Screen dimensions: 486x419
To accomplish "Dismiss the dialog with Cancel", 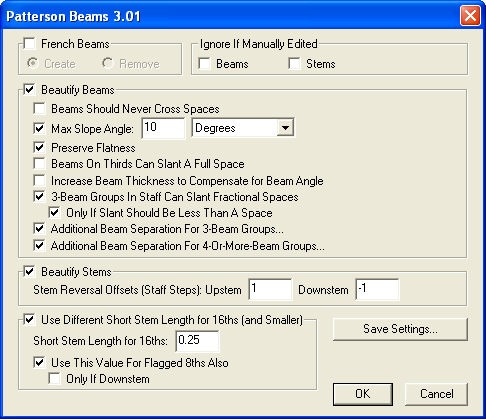I will [x=437, y=394].
